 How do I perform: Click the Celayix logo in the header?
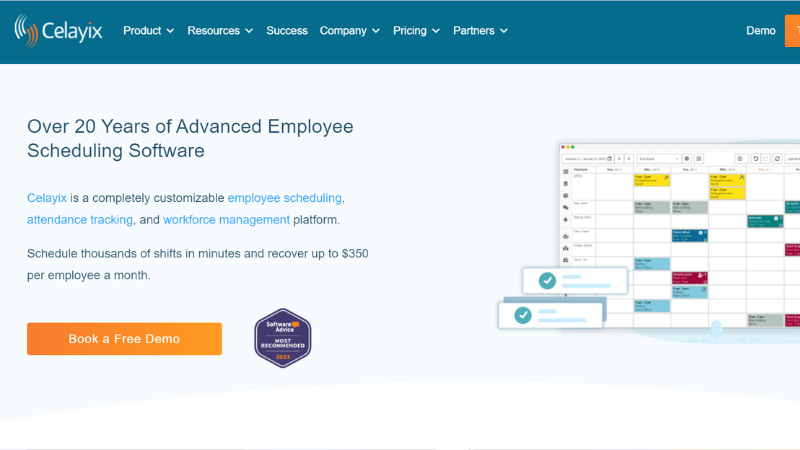(x=58, y=31)
